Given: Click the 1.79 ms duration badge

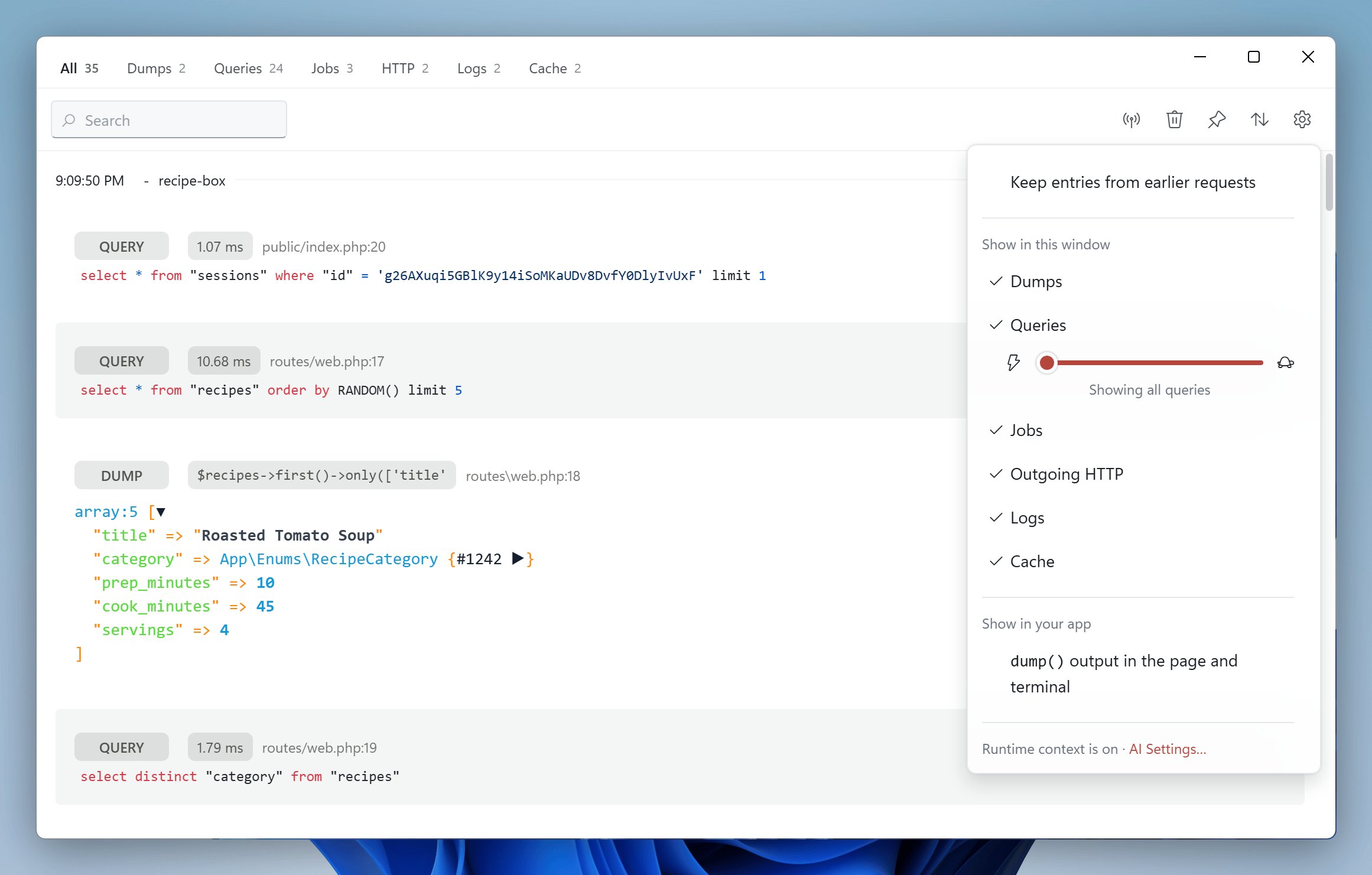Looking at the screenshot, I should point(220,747).
